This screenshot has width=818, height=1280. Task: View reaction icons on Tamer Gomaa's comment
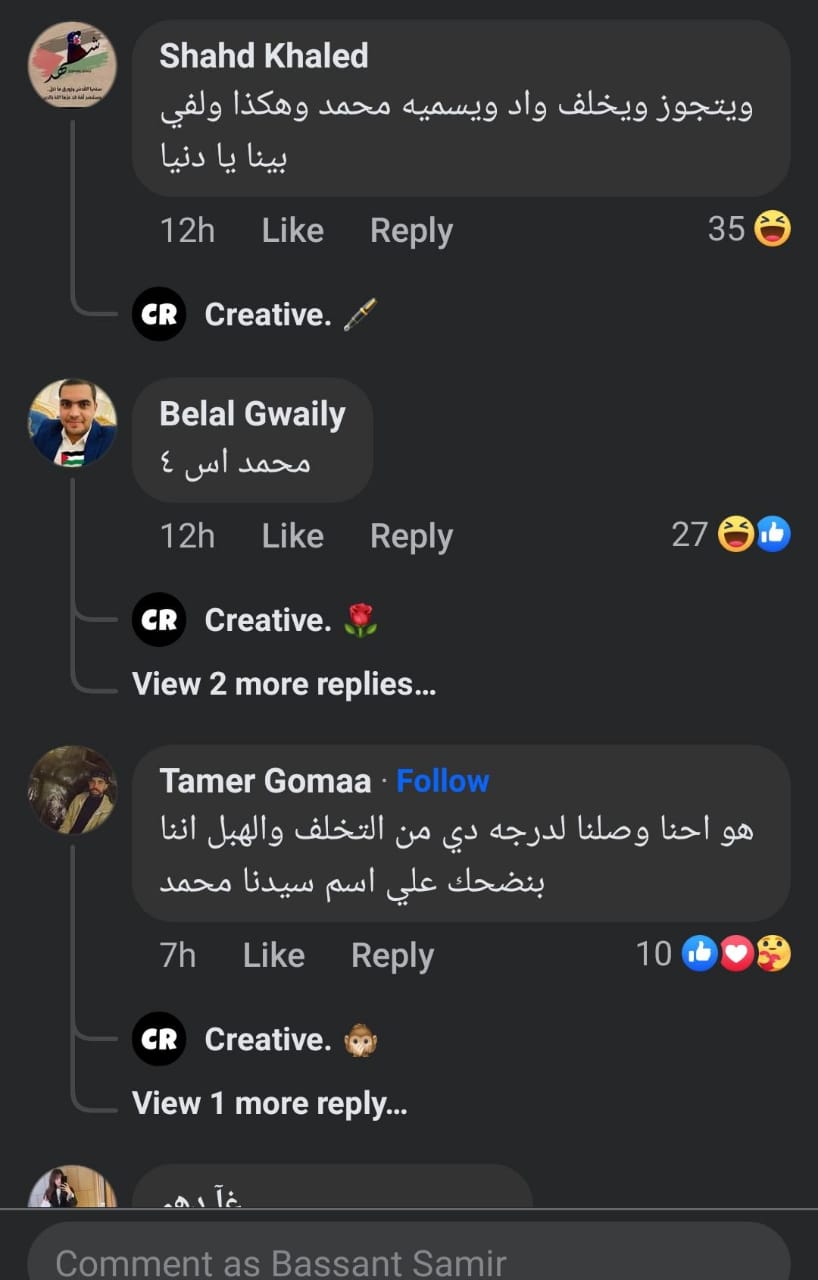(737, 954)
